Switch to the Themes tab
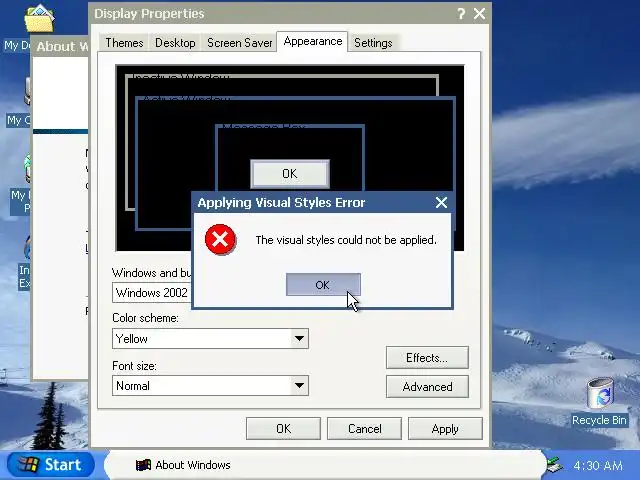640x480 pixels. 124,42
